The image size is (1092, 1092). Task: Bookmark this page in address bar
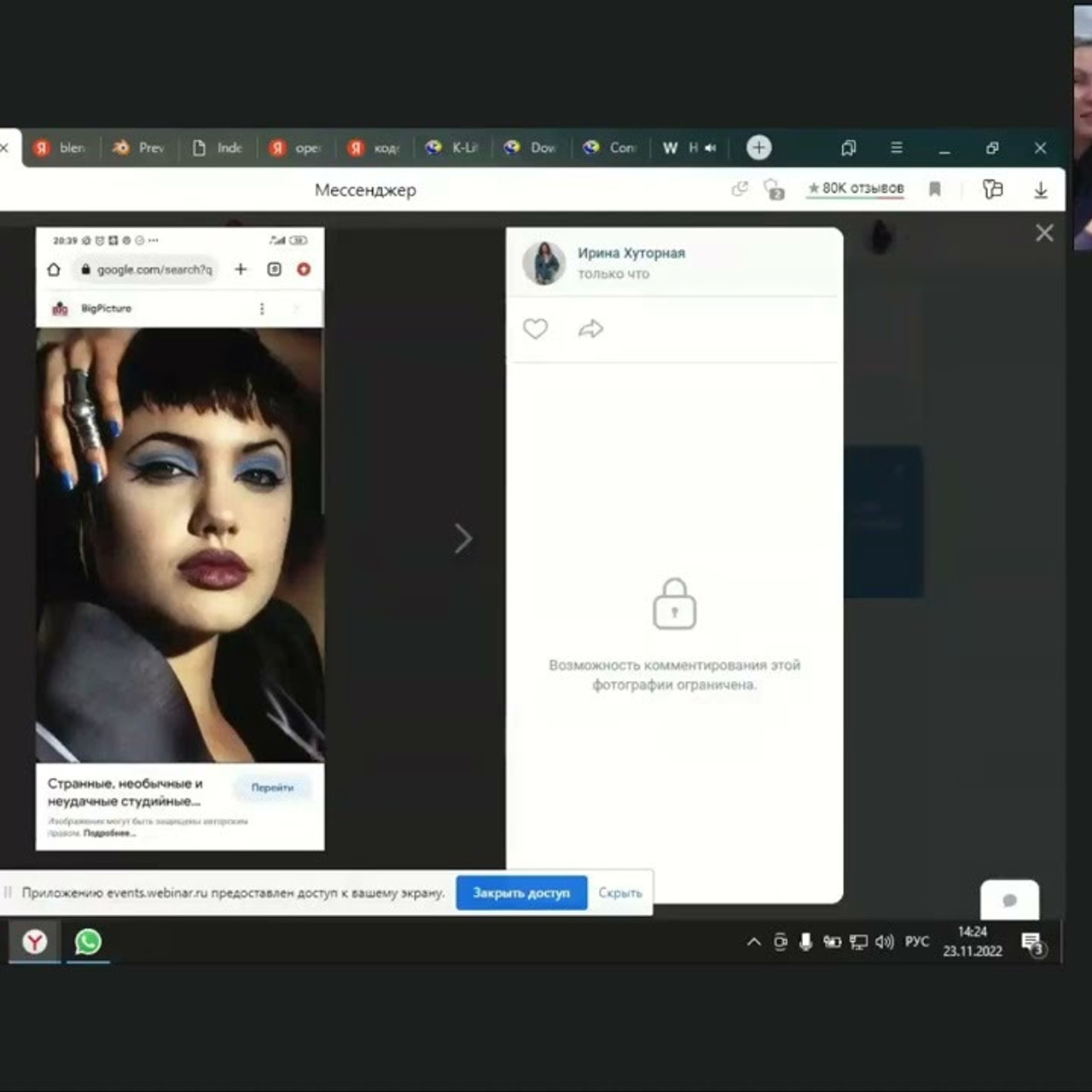click(x=935, y=189)
